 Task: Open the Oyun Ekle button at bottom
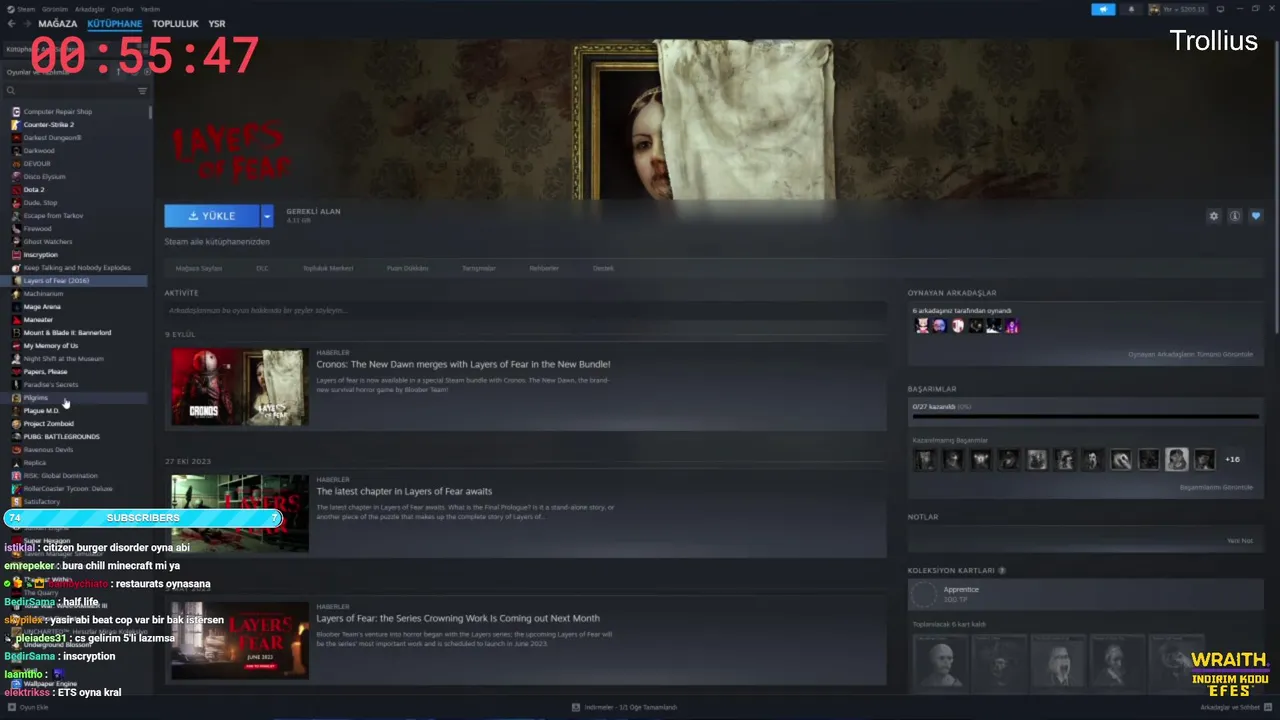pyautogui.click(x=28, y=707)
